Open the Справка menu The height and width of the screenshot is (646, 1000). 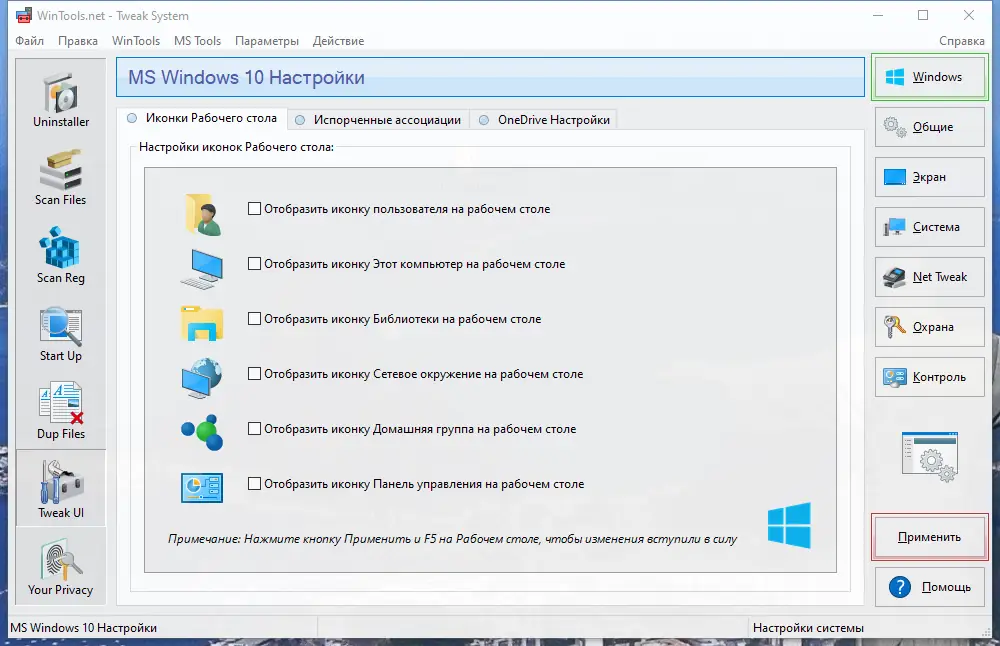(962, 41)
